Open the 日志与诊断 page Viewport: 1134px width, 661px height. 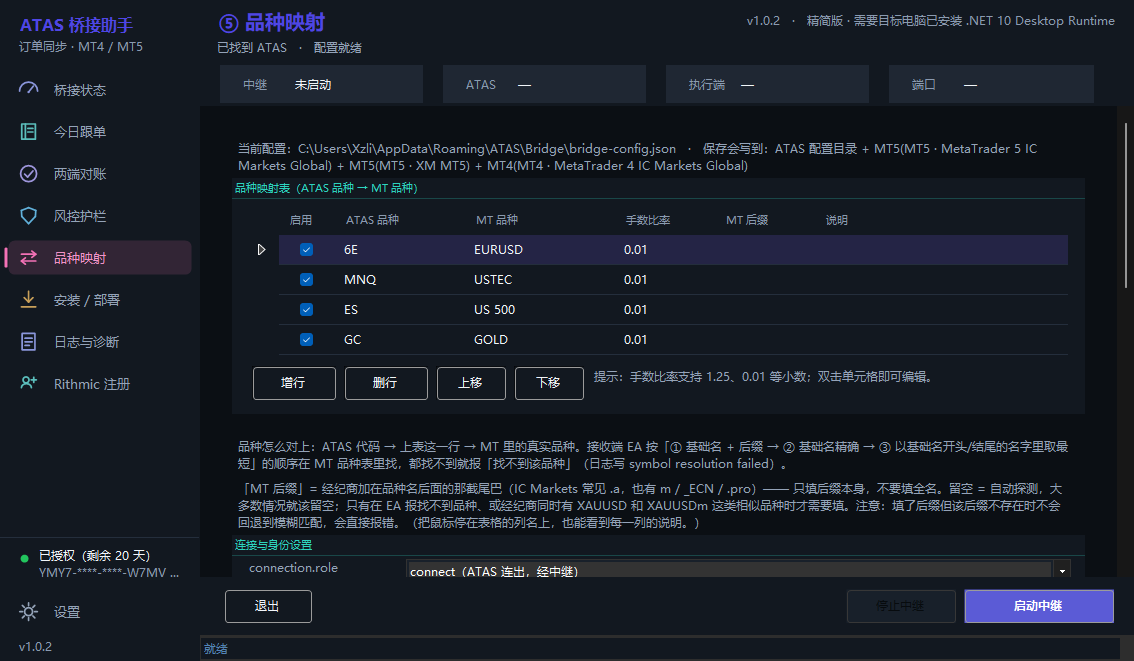pyautogui.click(x=99, y=341)
